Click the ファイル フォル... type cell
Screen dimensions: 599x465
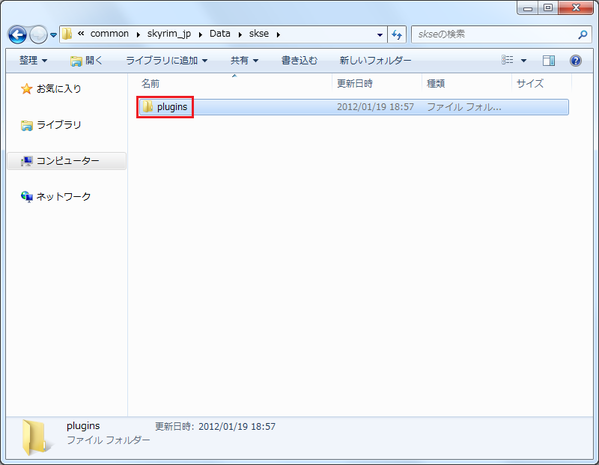[x=464, y=107]
